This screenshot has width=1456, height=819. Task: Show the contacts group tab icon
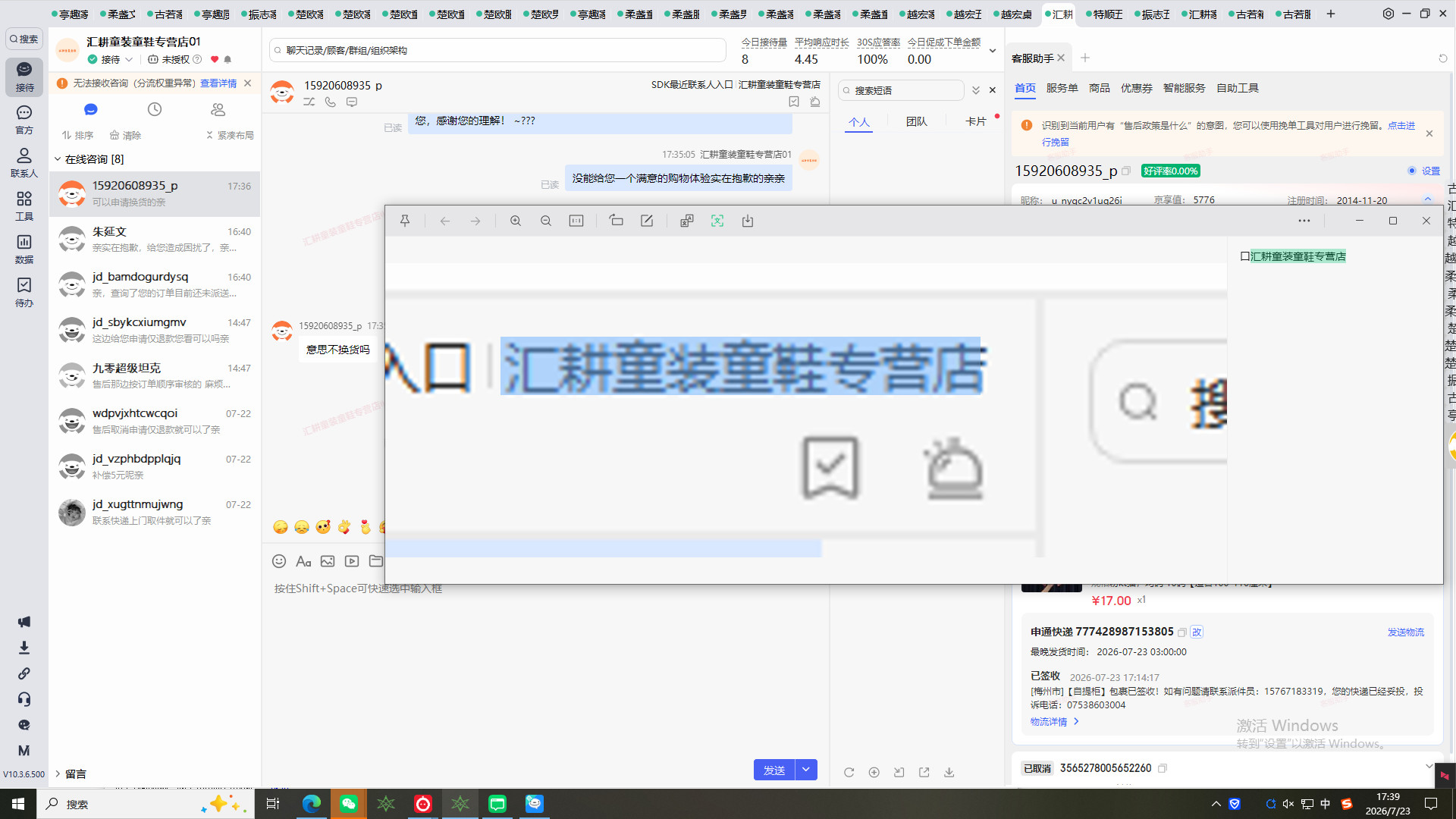218,110
